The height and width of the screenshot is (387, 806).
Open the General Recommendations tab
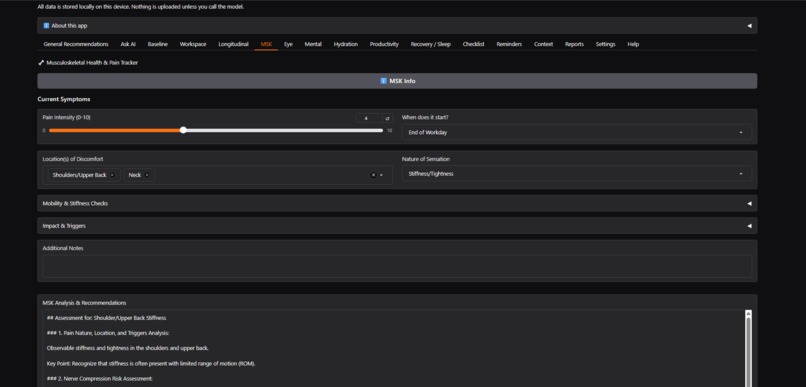(76, 44)
